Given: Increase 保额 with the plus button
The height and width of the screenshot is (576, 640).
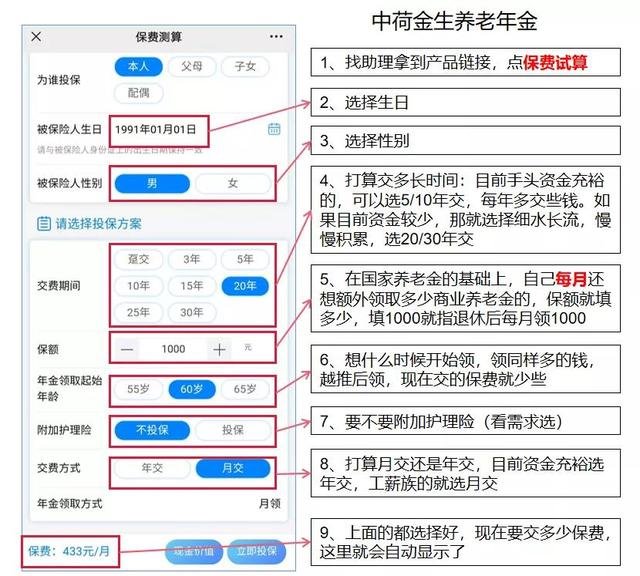Looking at the screenshot, I should tap(219, 349).
